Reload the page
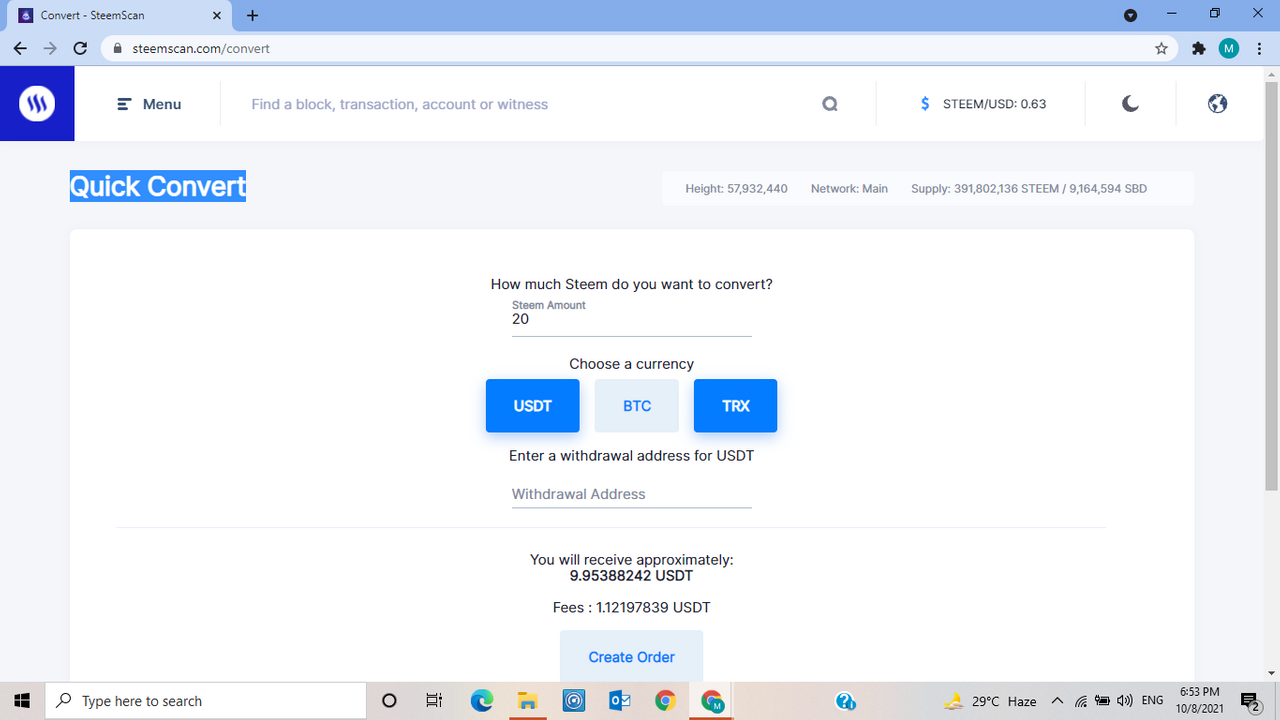Screen dimensions: 1280x720 (82, 48)
